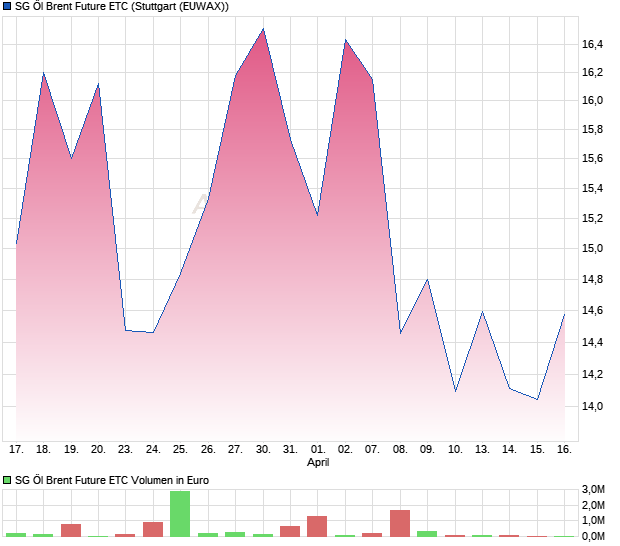
Task: Click the 'SG Öl Brent Future ETC (Stuttgart (EUWAX))' title
Action: click(x=121, y=7)
